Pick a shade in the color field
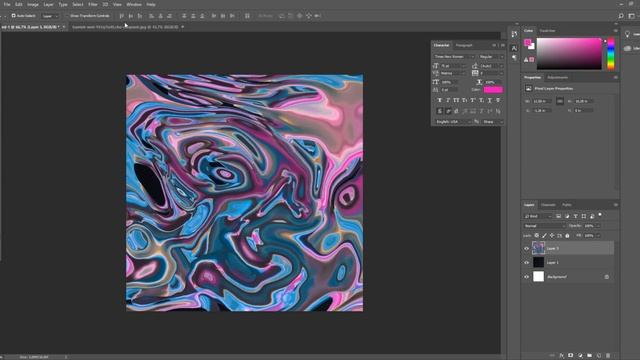Viewport: 640px width, 360px height. point(569,53)
